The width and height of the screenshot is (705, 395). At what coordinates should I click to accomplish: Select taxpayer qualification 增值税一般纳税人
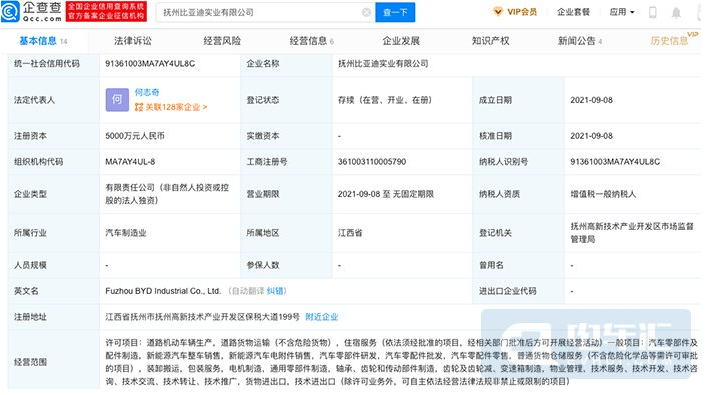[x=603, y=194]
